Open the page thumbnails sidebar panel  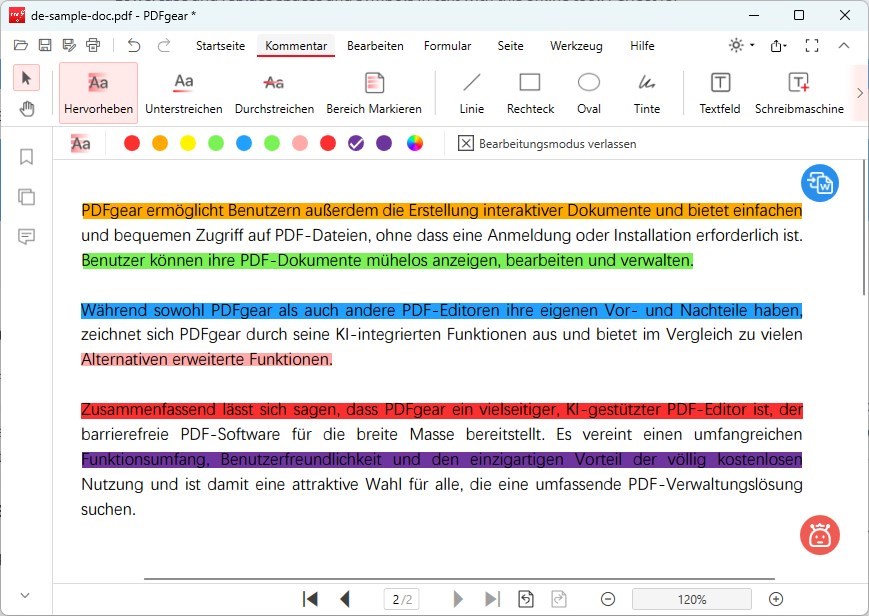pos(26,197)
